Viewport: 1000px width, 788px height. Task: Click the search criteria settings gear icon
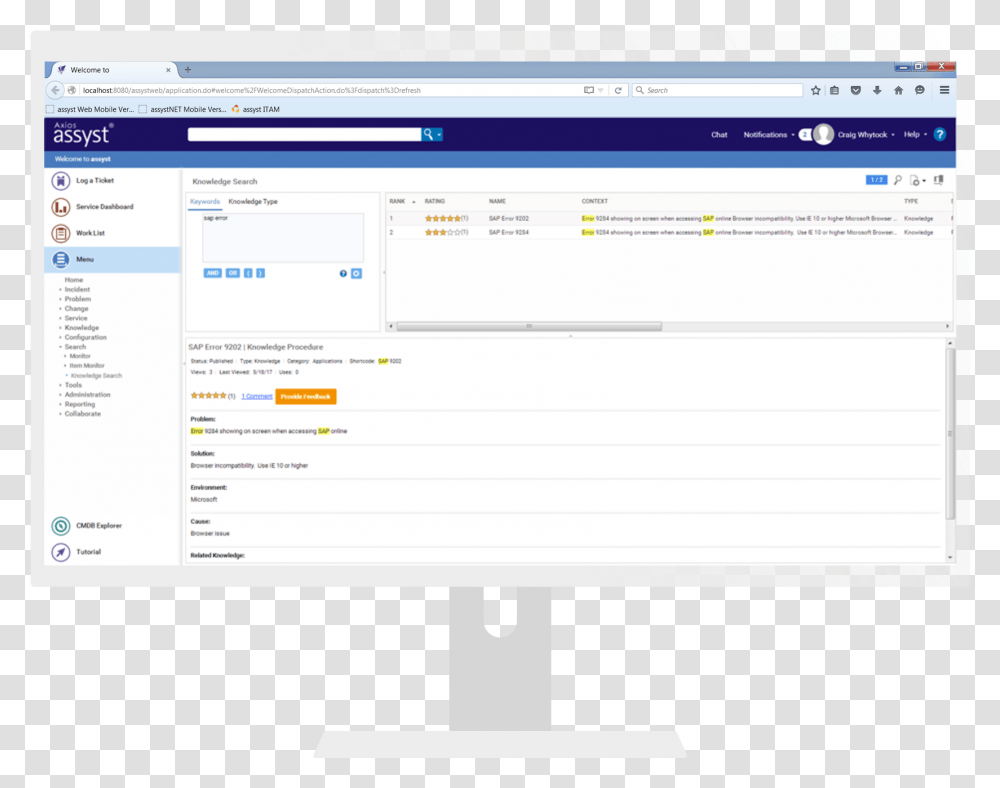pos(355,272)
